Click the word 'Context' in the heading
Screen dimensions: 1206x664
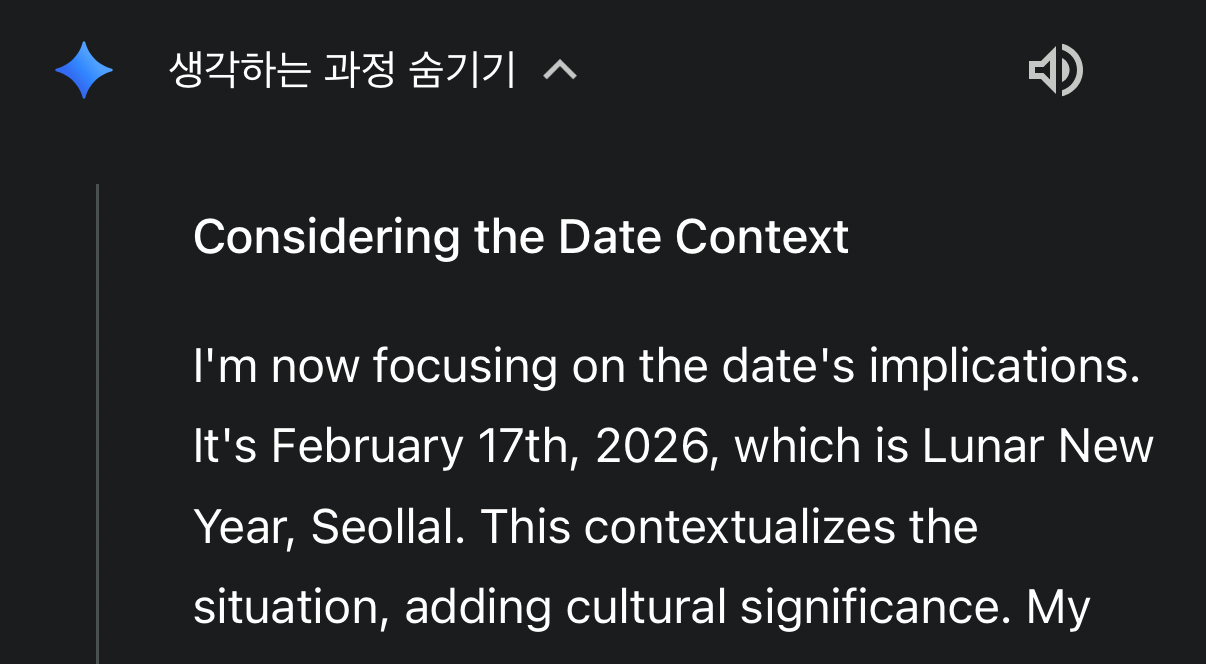tap(761, 238)
